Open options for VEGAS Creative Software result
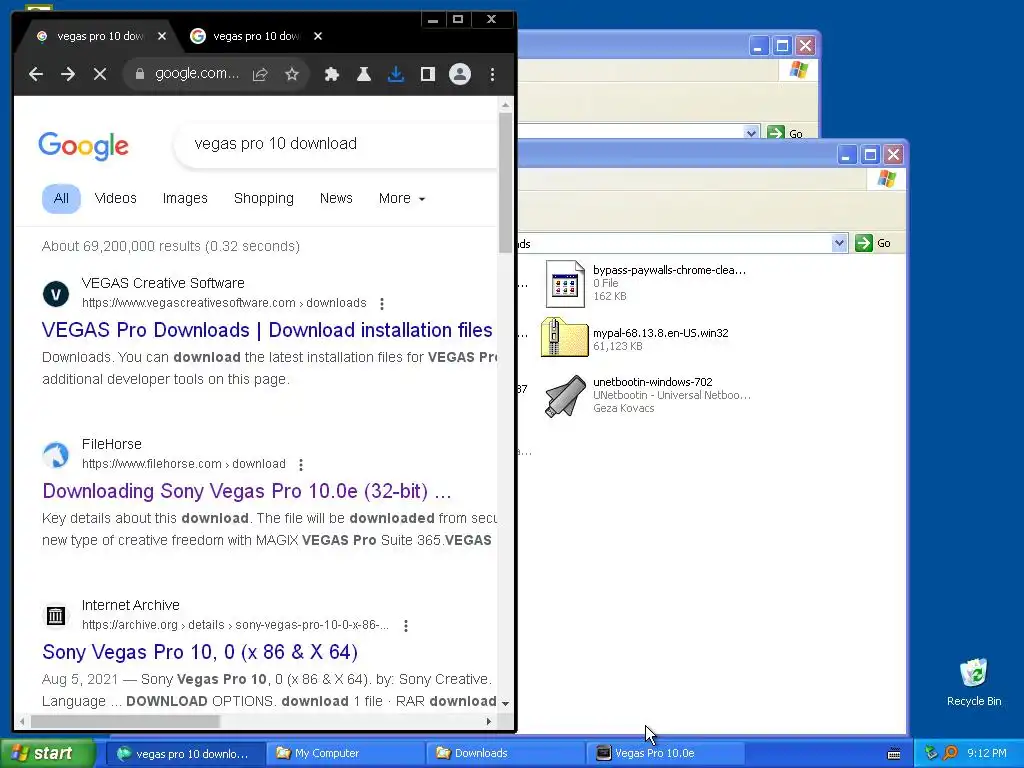This screenshot has width=1024, height=768. click(x=382, y=304)
